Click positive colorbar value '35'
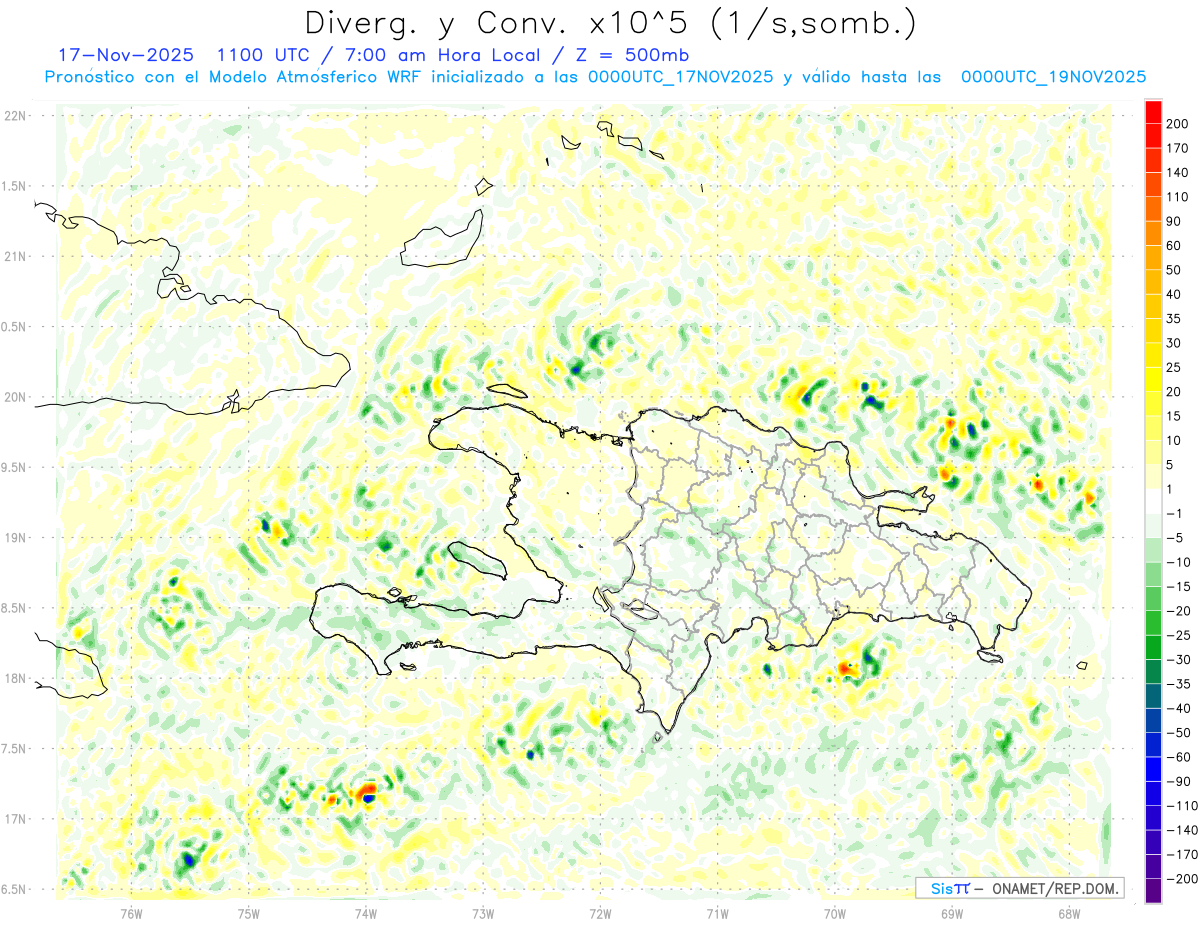The image size is (1200, 927). click(x=1175, y=318)
